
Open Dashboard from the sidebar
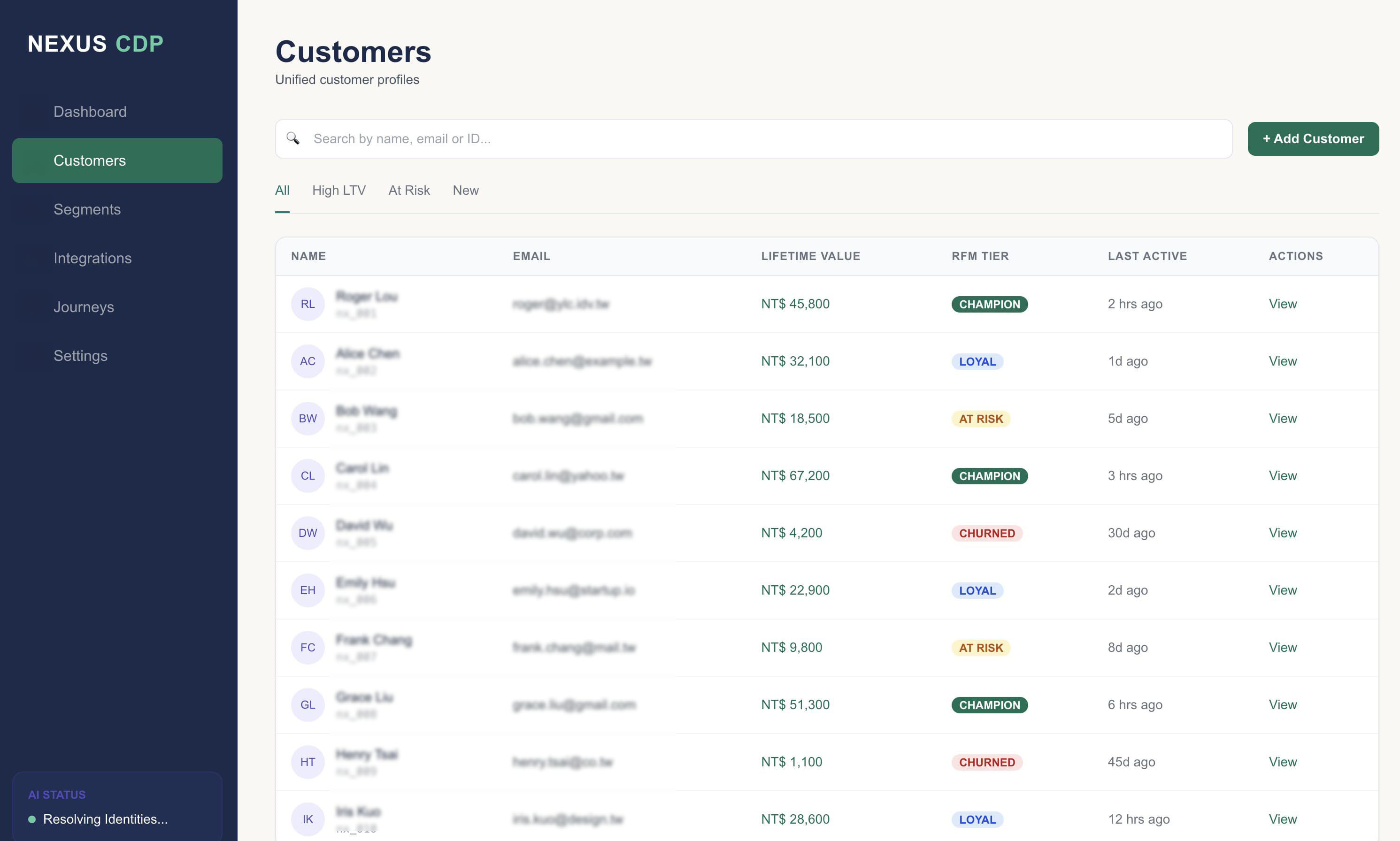coord(90,112)
